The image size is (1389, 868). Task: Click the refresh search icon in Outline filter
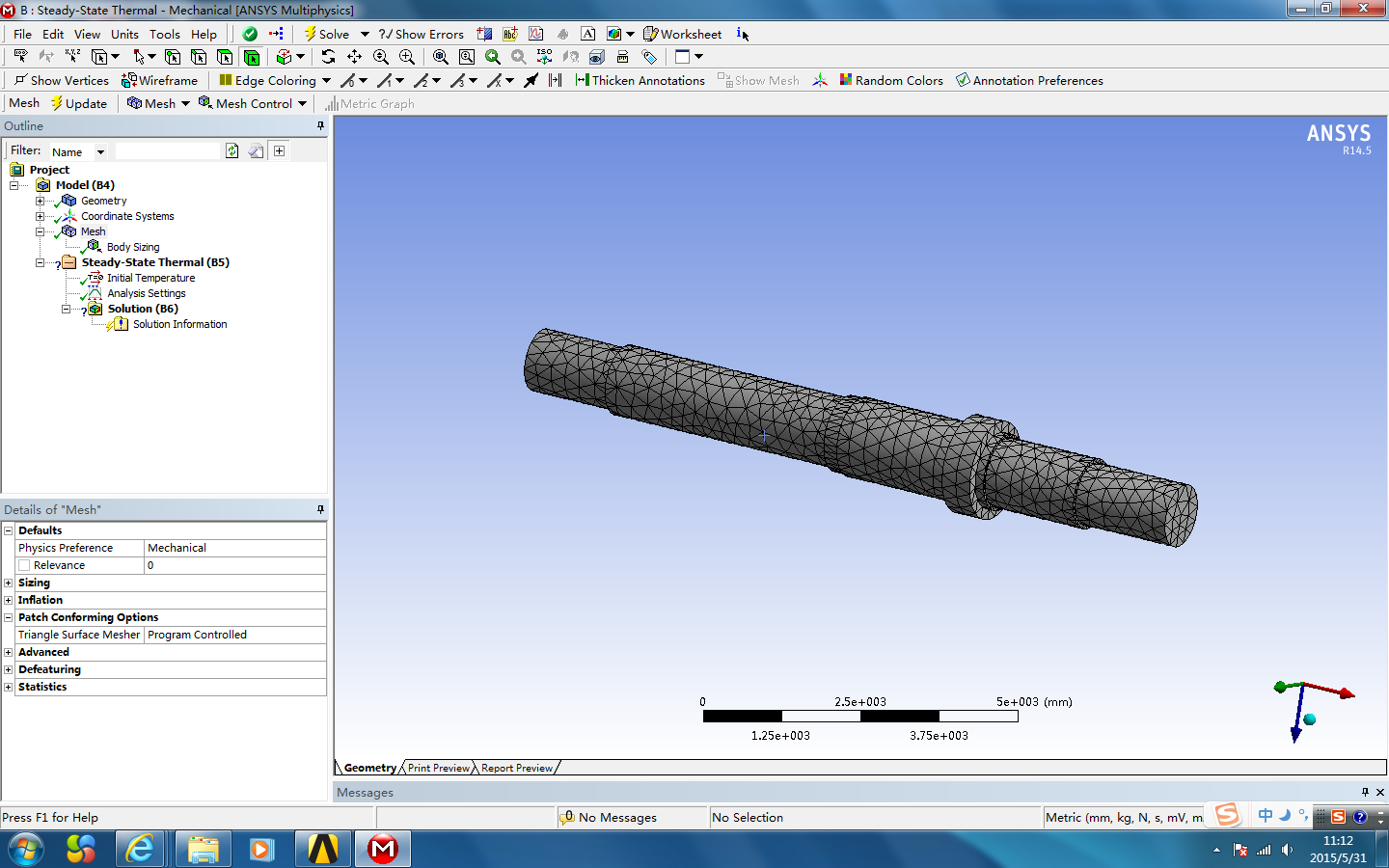coord(232,150)
